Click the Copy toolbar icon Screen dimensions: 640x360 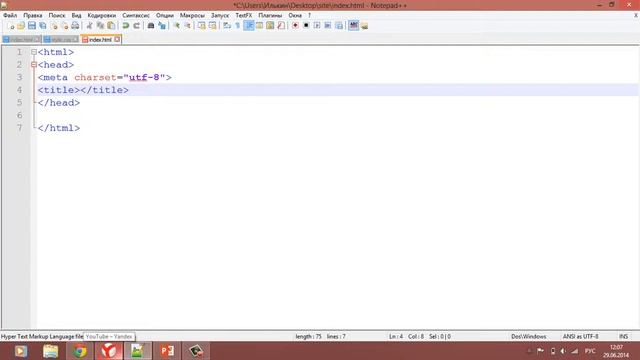point(100,26)
